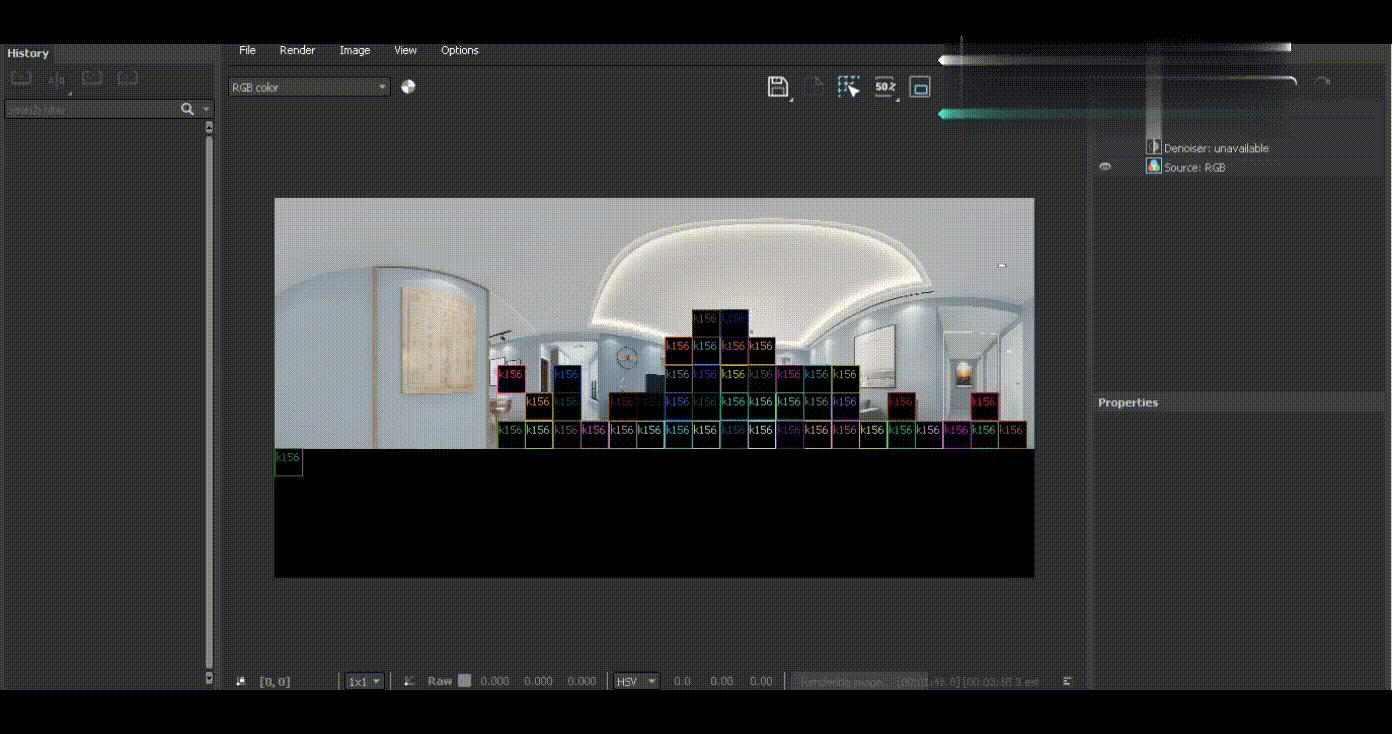The image size is (1392, 734).
Task: Click the Save image icon
Action: (x=777, y=87)
